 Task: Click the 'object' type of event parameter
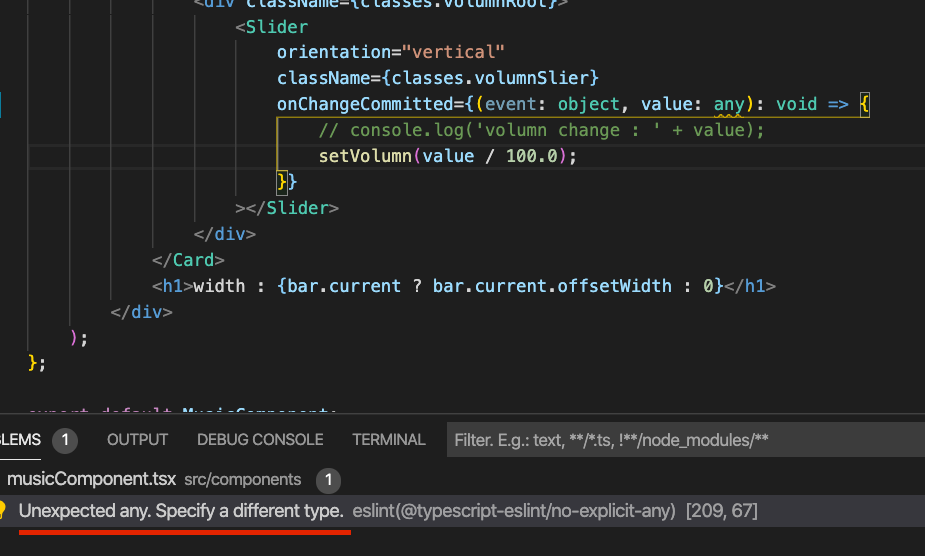tap(589, 104)
